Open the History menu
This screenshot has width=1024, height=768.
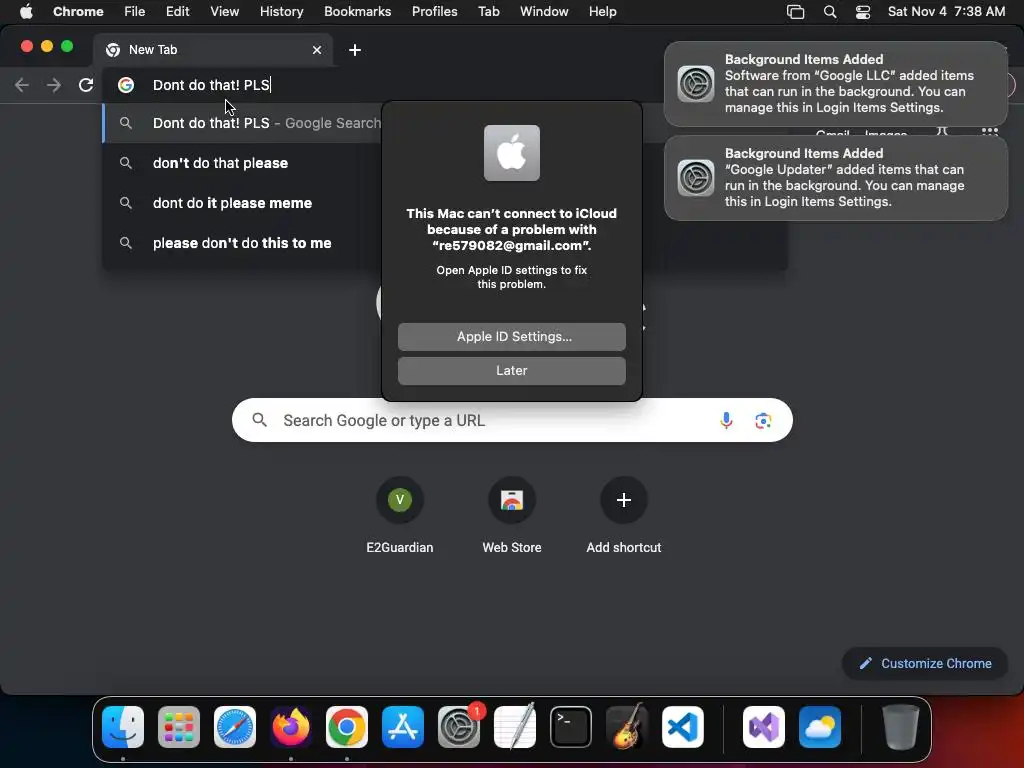(x=281, y=11)
